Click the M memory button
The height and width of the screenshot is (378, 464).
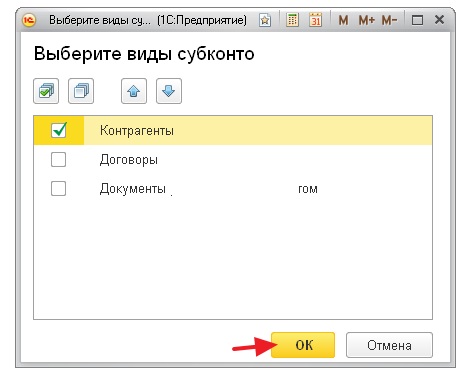coord(343,20)
